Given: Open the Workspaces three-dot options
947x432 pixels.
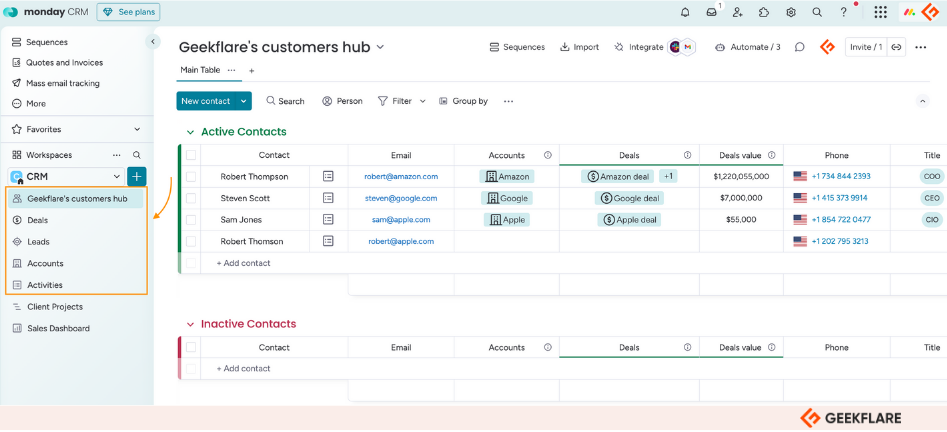Looking at the screenshot, I should pos(117,155).
